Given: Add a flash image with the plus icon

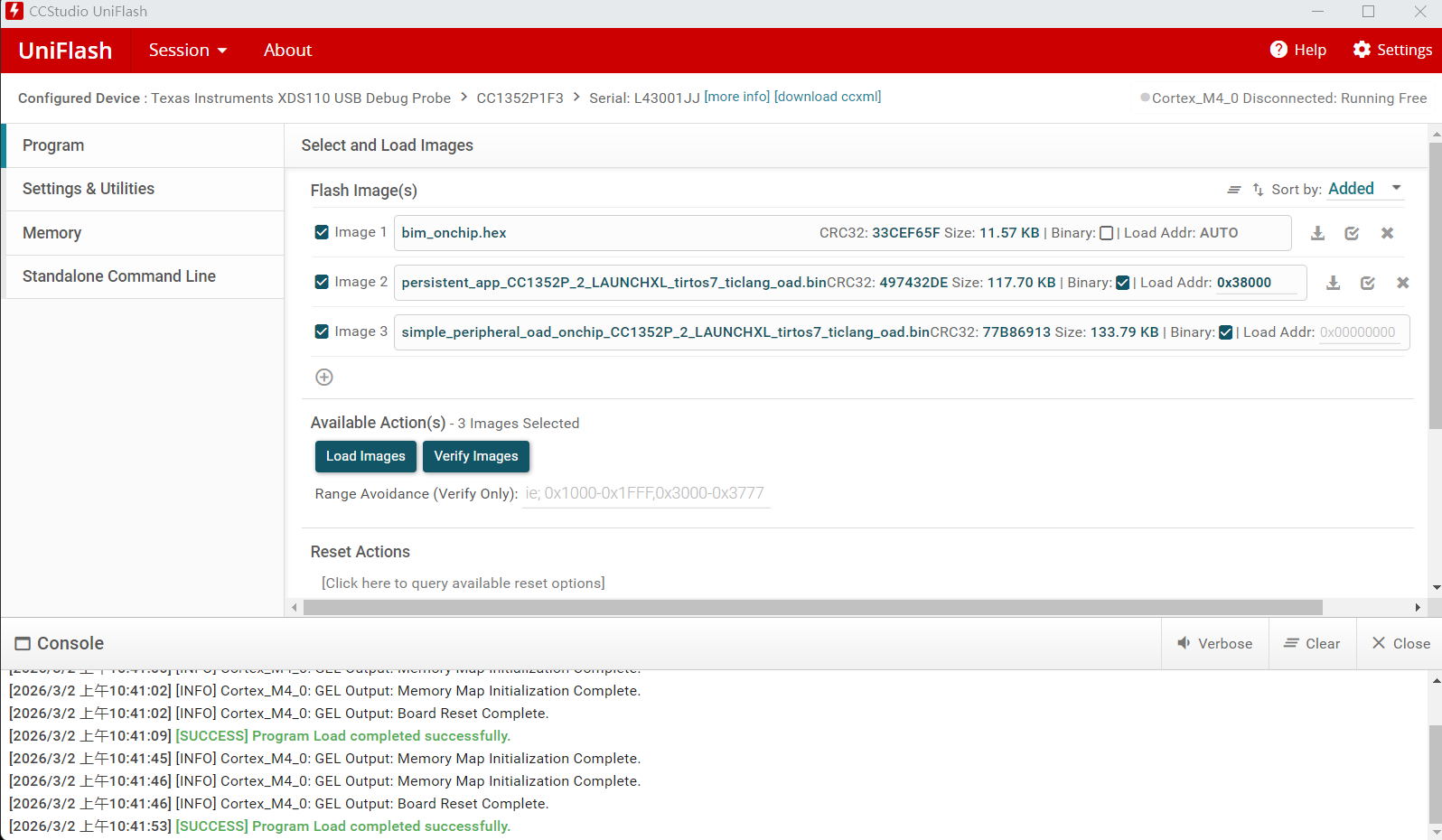Looking at the screenshot, I should point(324,377).
